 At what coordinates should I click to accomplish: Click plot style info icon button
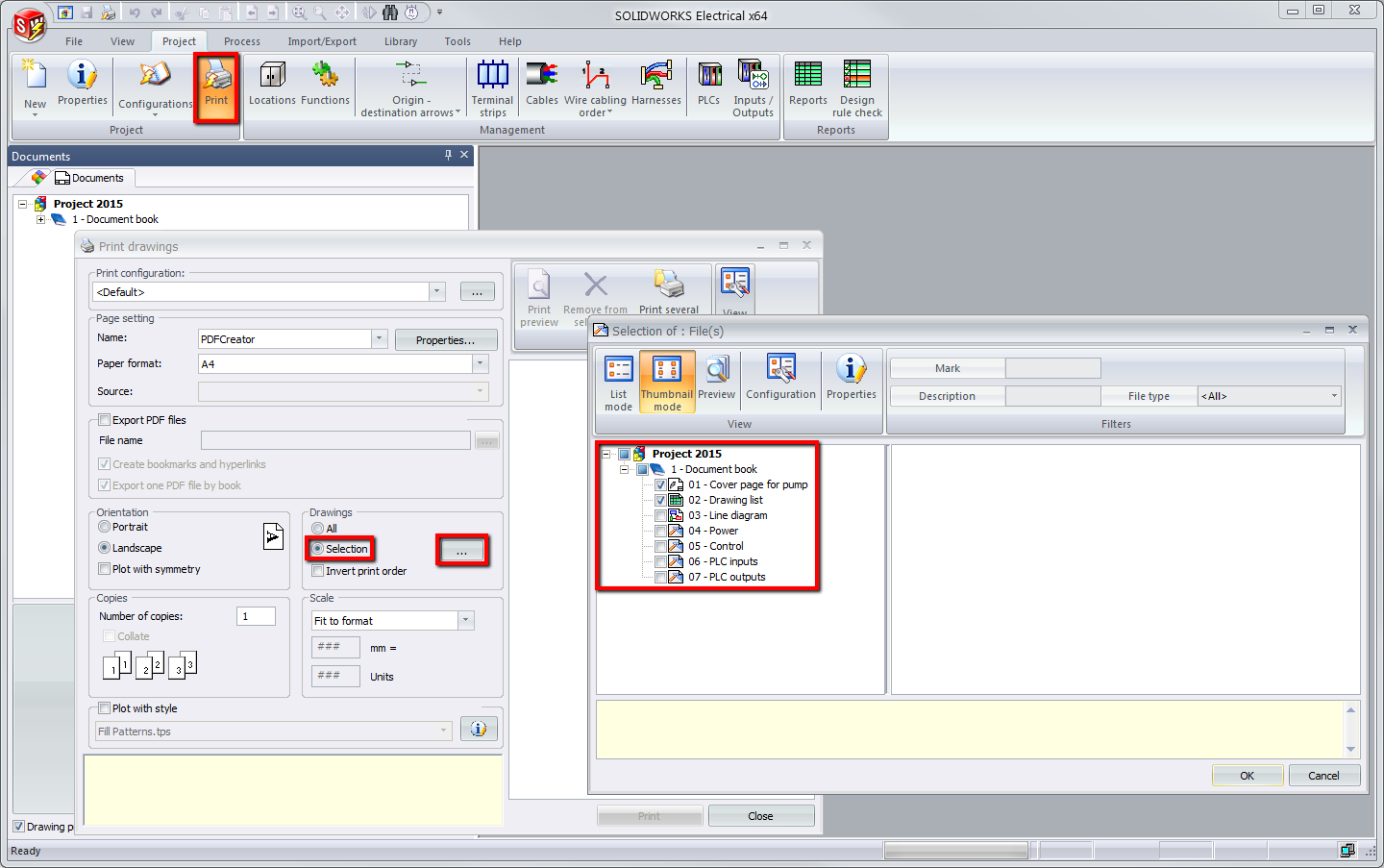click(479, 729)
